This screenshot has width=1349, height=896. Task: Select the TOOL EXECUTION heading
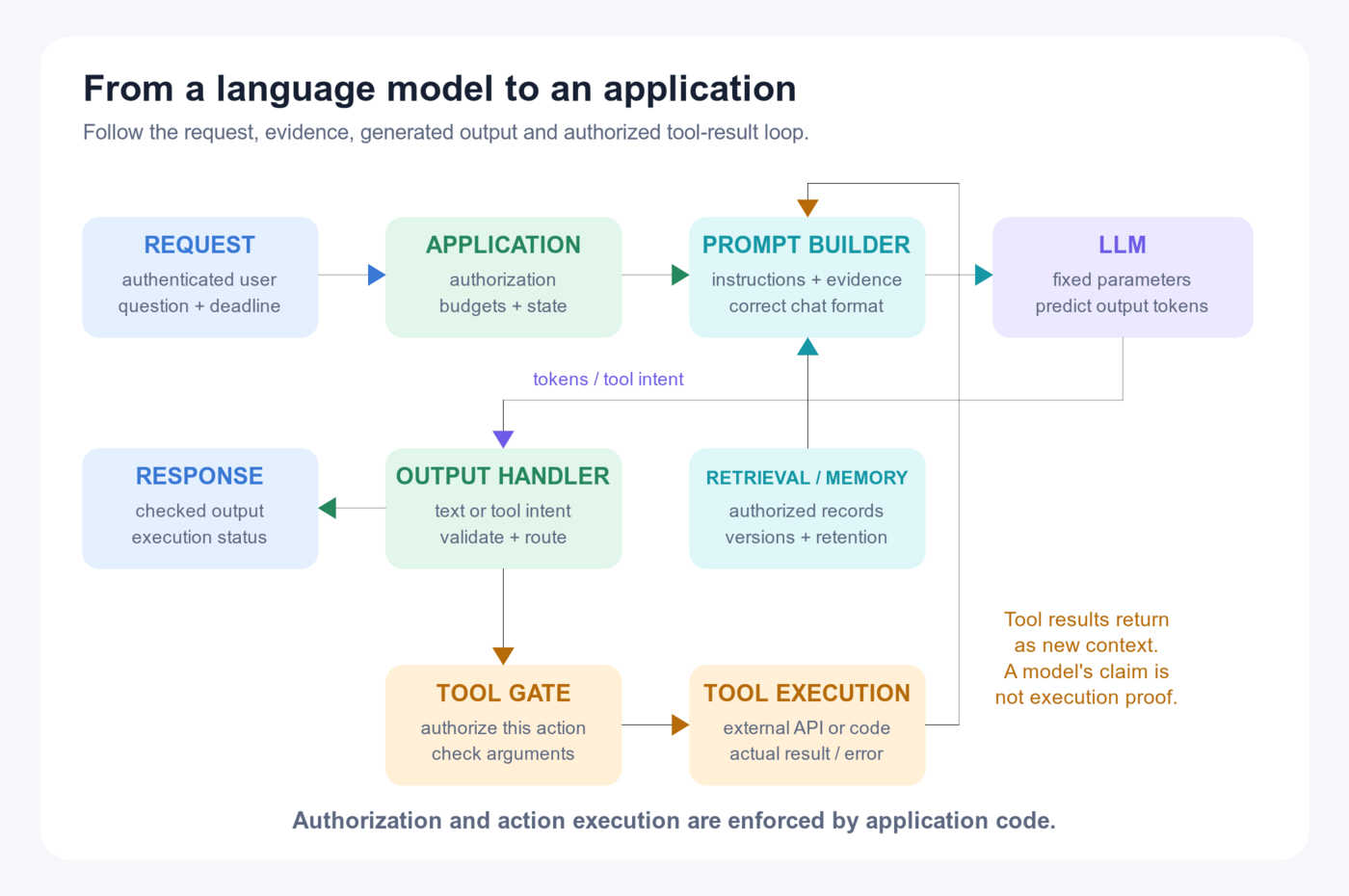807,693
